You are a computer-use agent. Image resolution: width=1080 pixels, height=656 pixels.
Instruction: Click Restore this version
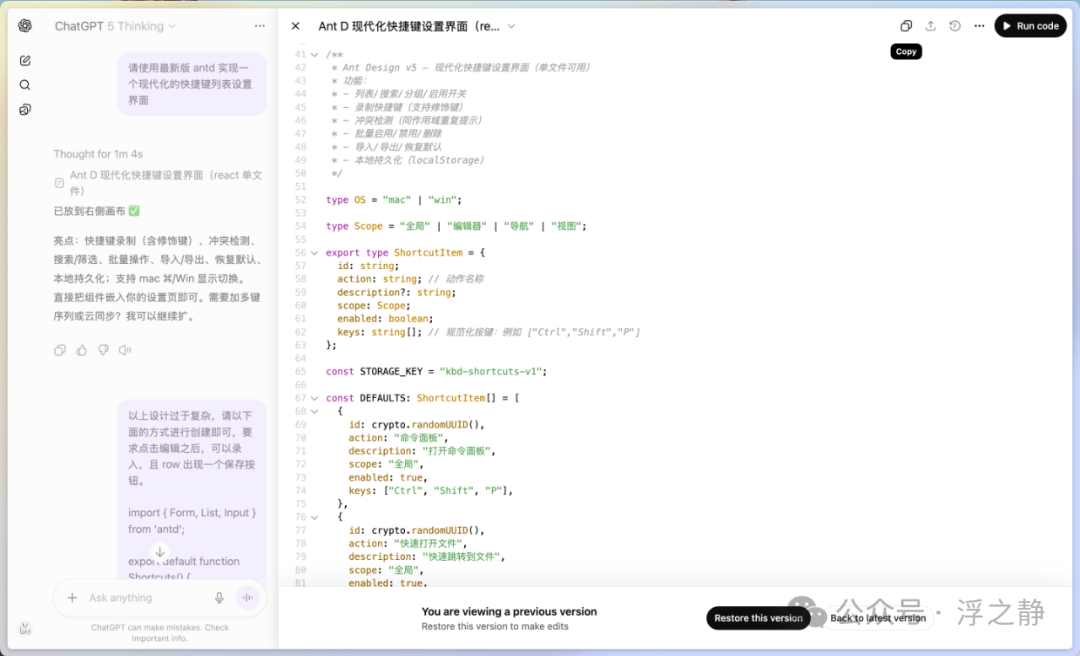758,618
